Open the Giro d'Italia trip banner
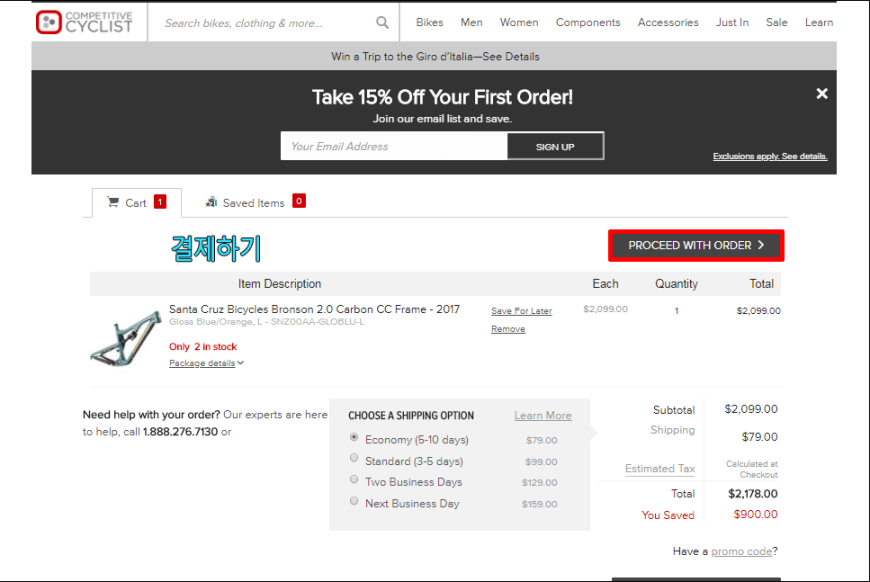This screenshot has height=582, width=870. click(x=435, y=57)
